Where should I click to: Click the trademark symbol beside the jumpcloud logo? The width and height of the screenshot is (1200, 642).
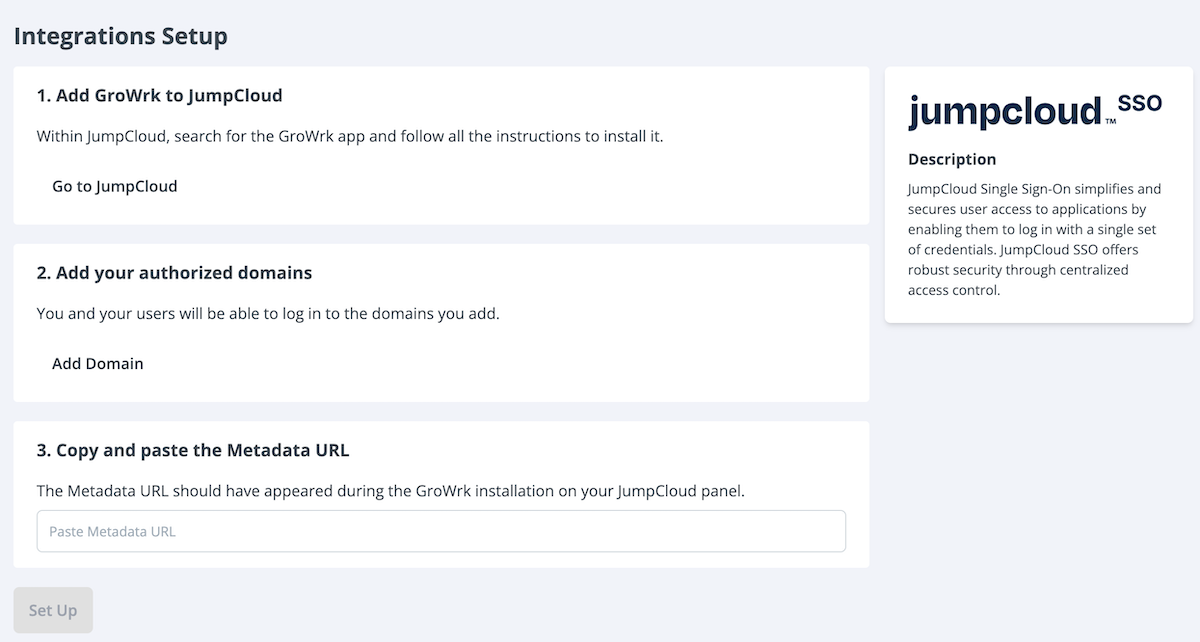point(1110,122)
